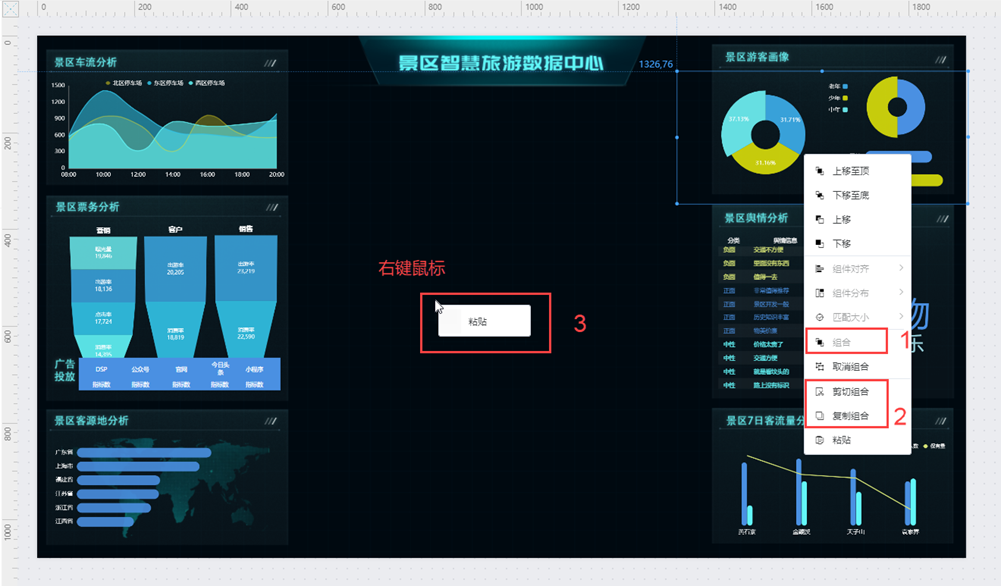Expand the 组件对齐 submenu arrow

click(901, 268)
